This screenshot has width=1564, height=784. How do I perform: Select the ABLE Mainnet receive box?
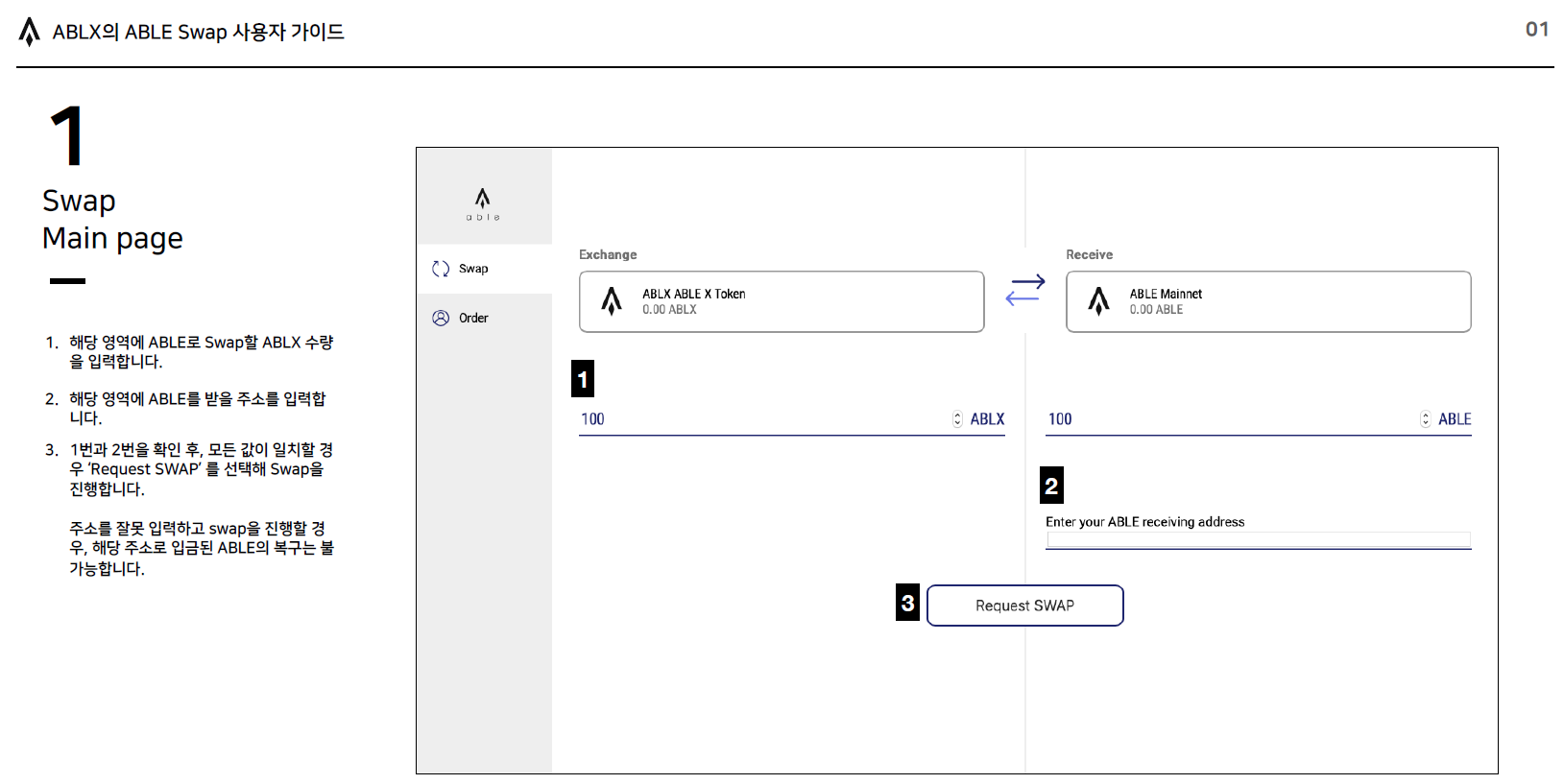click(1267, 301)
